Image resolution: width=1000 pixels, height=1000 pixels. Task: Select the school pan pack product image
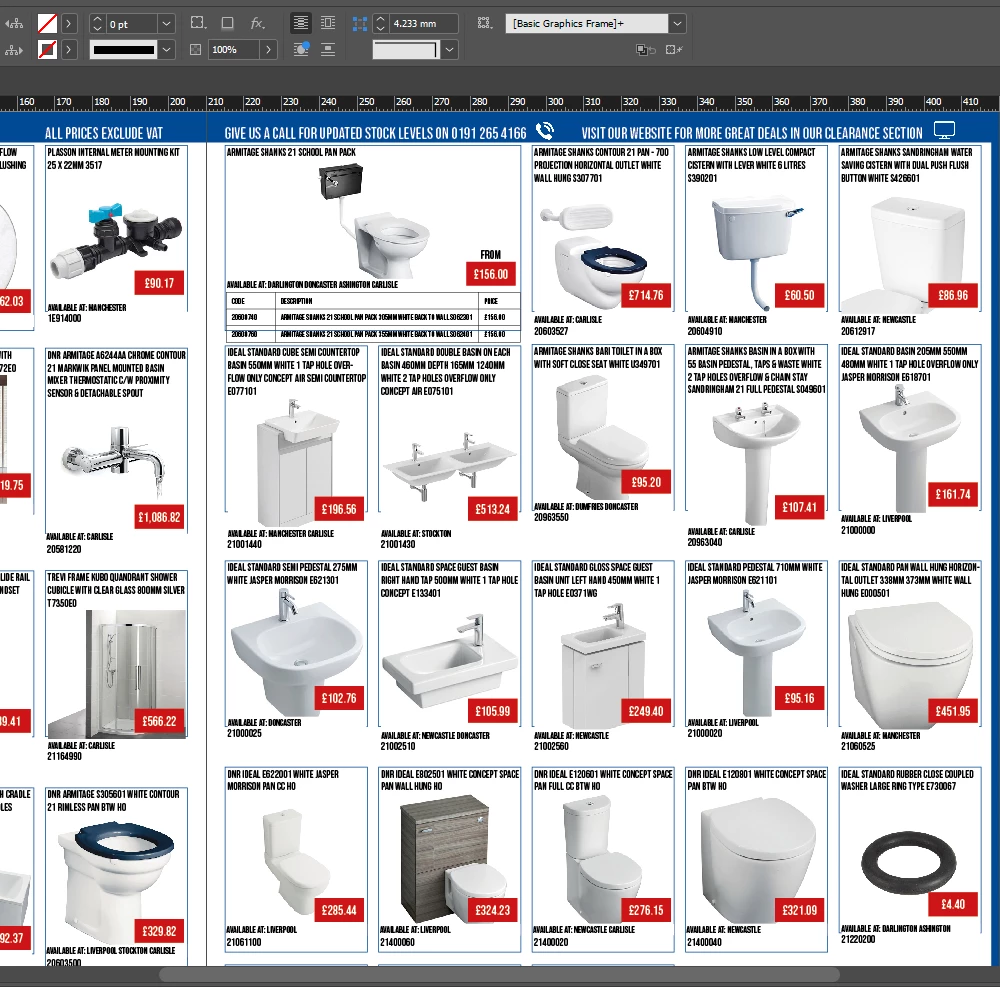coord(374,219)
